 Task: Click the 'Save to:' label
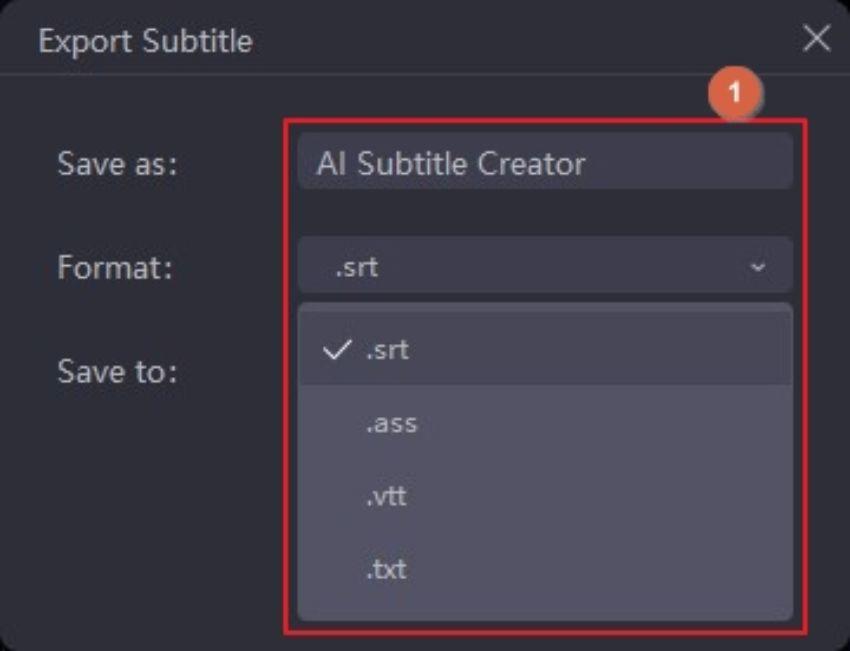click(x=117, y=371)
